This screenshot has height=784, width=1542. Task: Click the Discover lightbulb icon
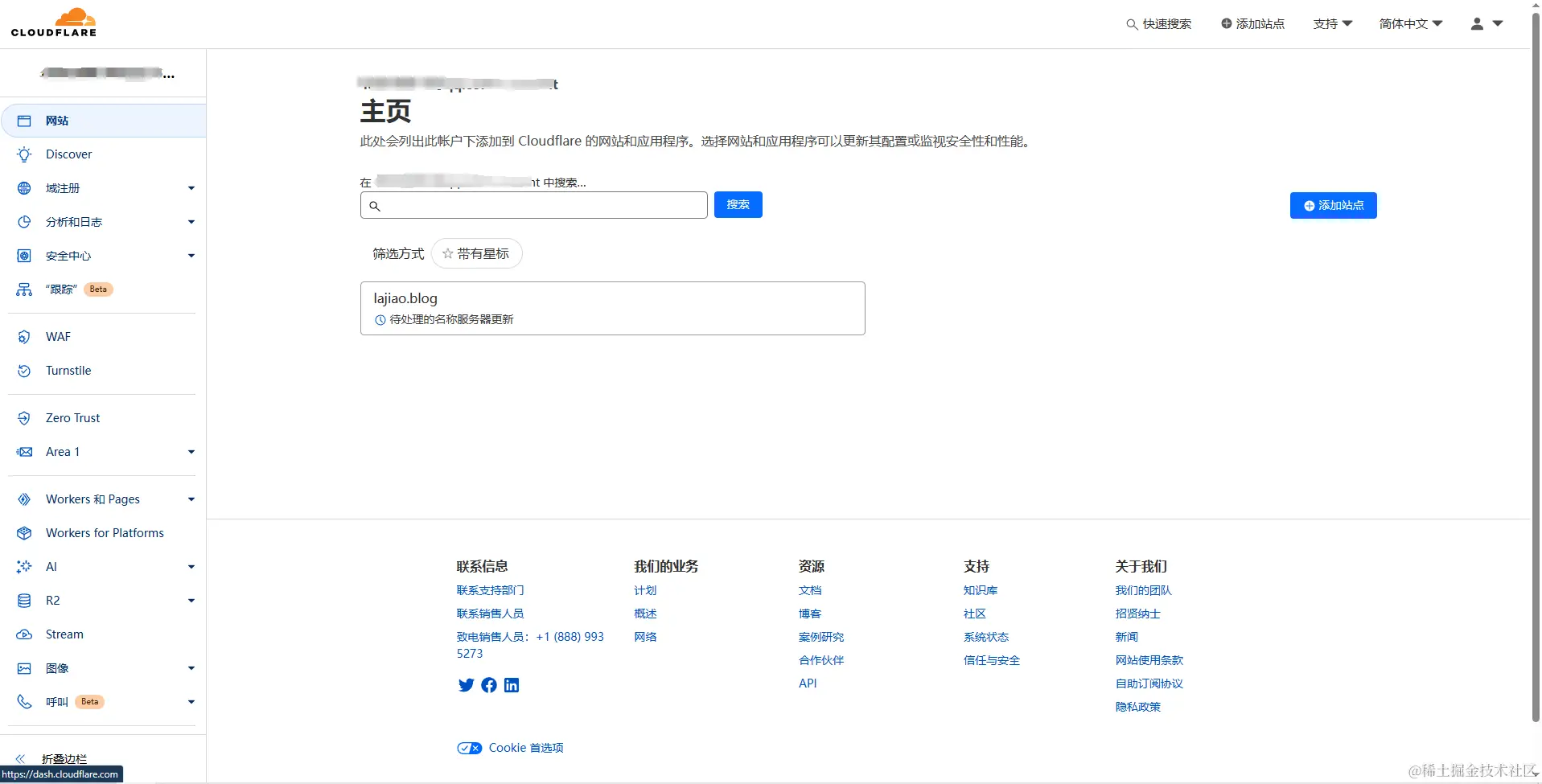[24, 154]
